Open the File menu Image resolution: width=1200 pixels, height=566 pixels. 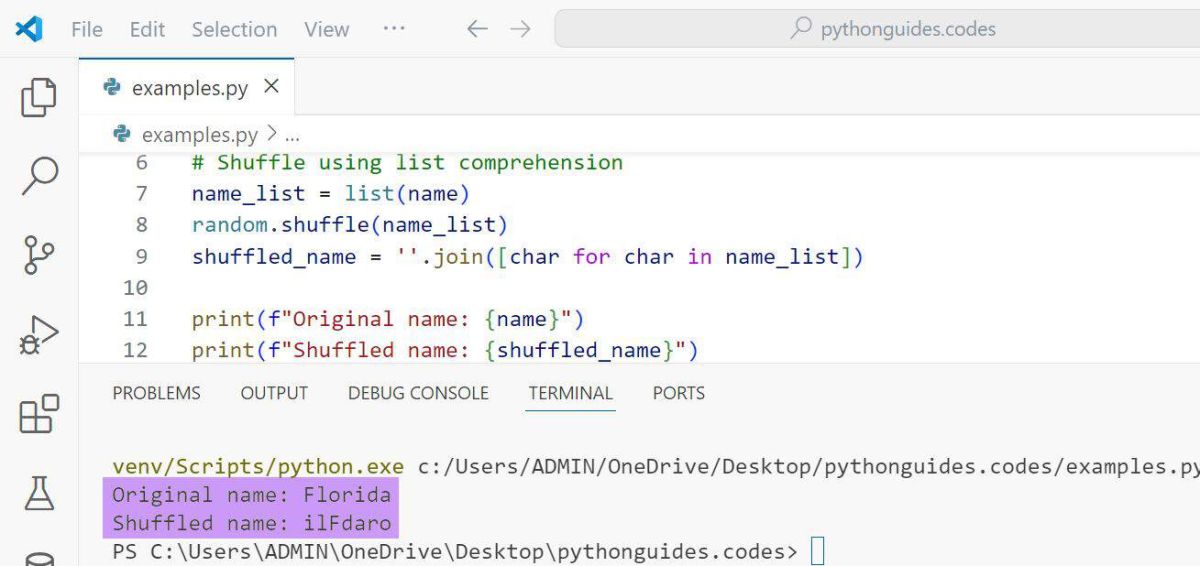(x=87, y=29)
